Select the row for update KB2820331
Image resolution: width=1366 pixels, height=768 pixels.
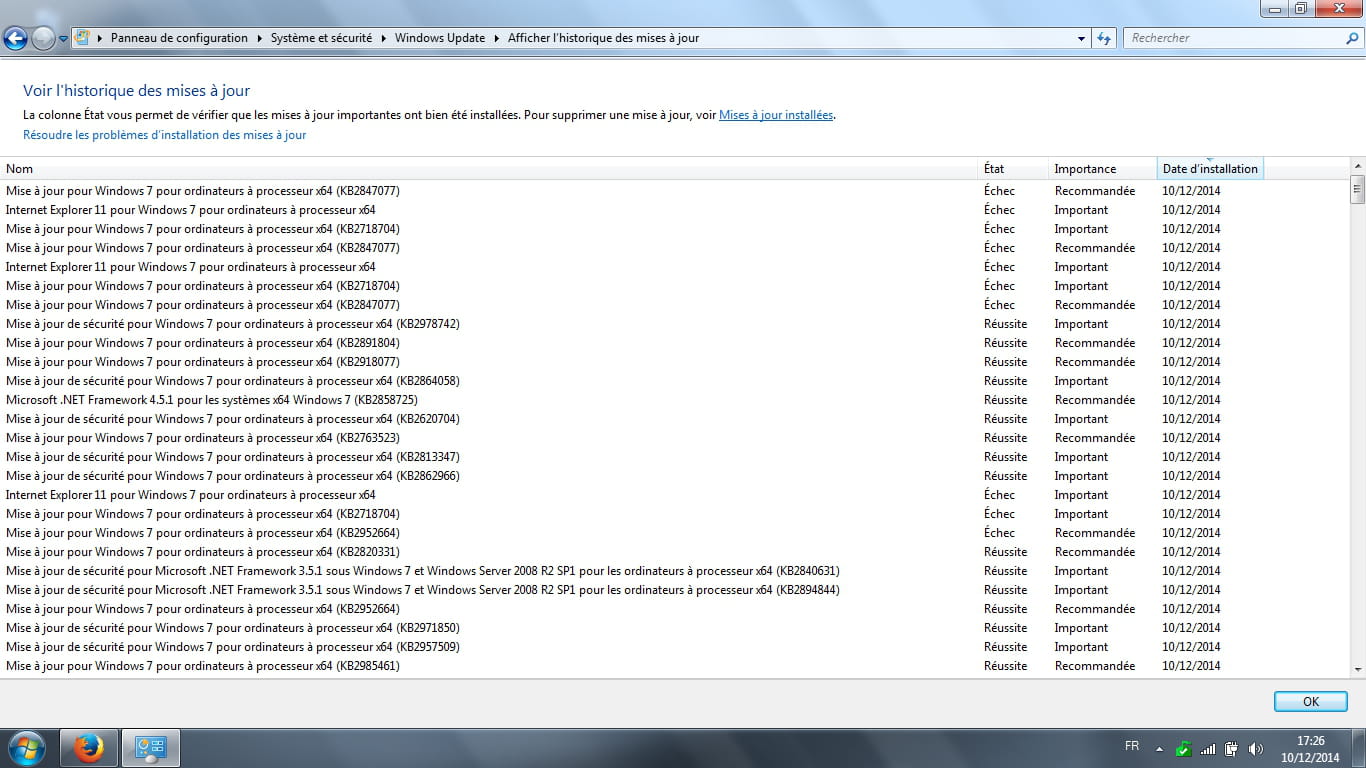[674, 552]
